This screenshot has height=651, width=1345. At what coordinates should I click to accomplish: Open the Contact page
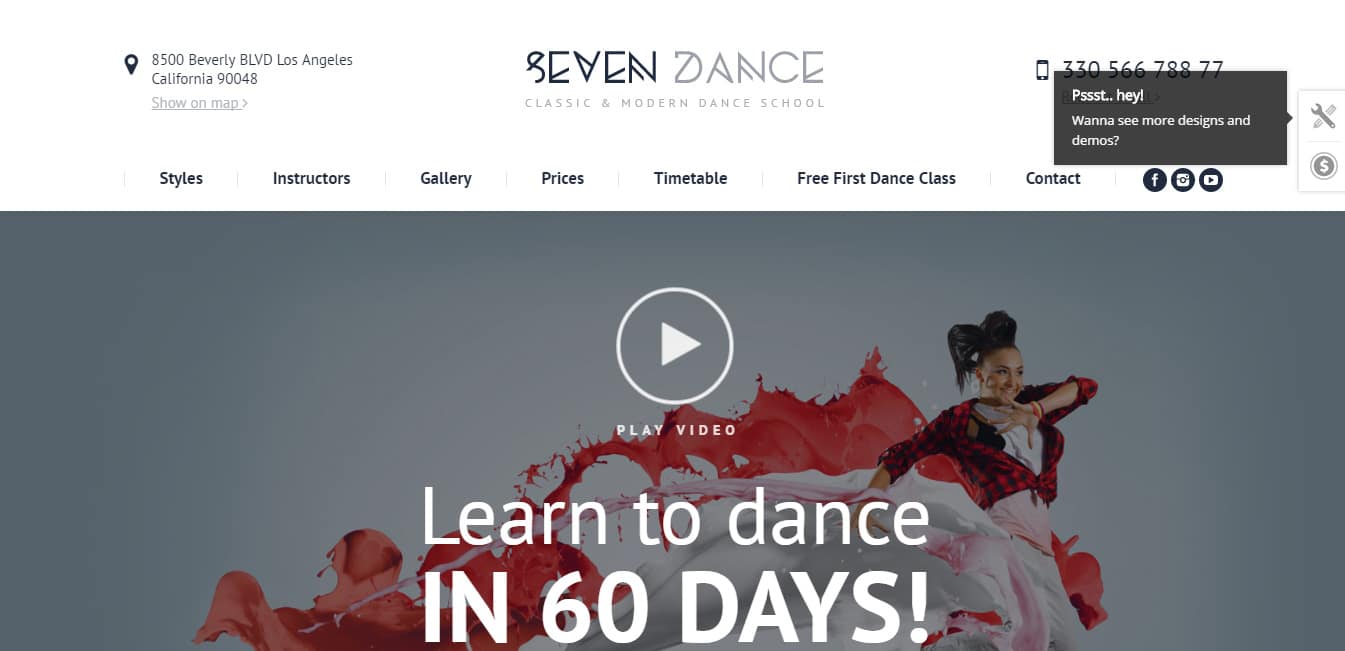pyautogui.click(x=1053, y=179)
